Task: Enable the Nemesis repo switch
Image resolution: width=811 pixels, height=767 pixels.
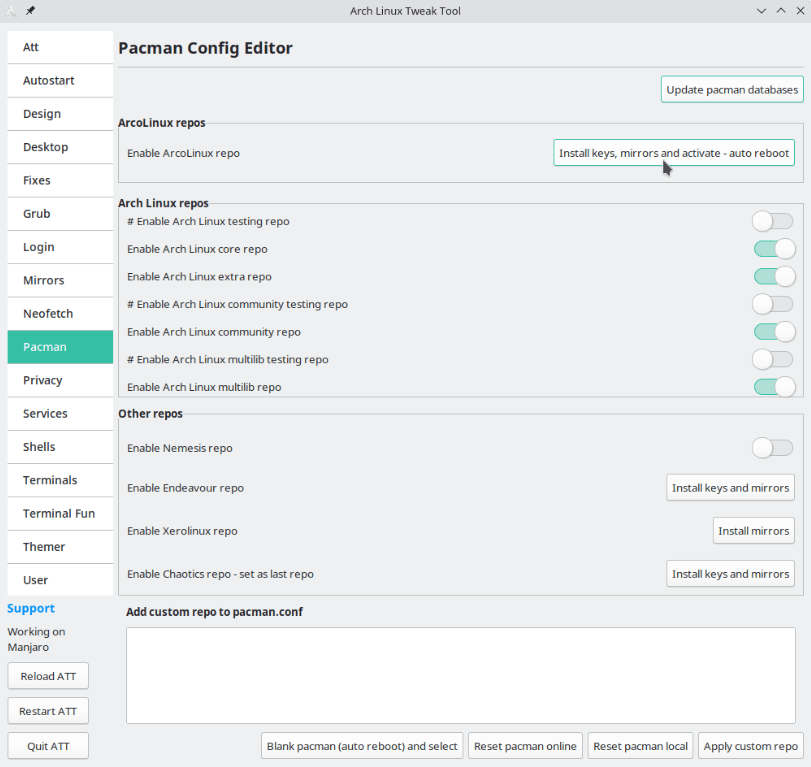Action: coord(773,448)
